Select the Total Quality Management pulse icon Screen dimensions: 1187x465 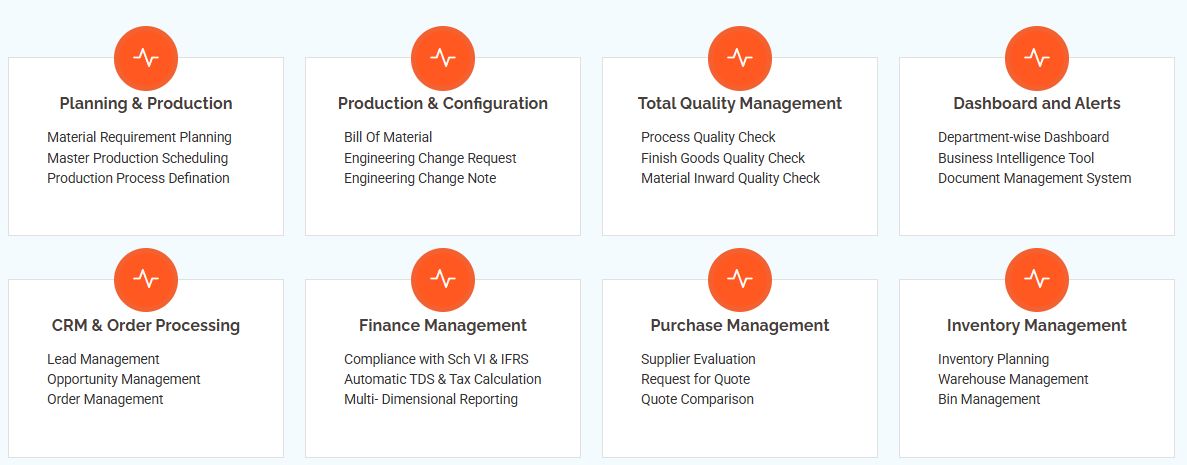pos(740,58)
